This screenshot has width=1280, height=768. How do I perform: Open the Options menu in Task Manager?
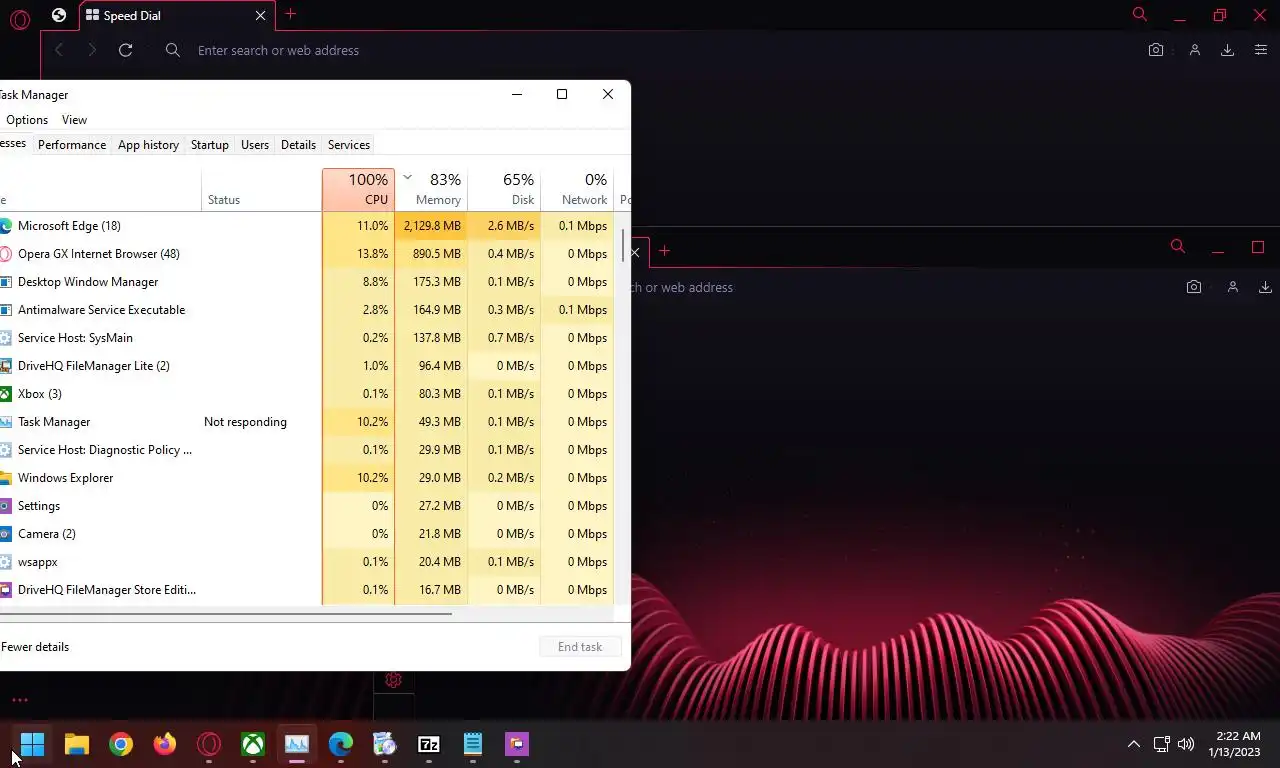(x=27, y=120)
